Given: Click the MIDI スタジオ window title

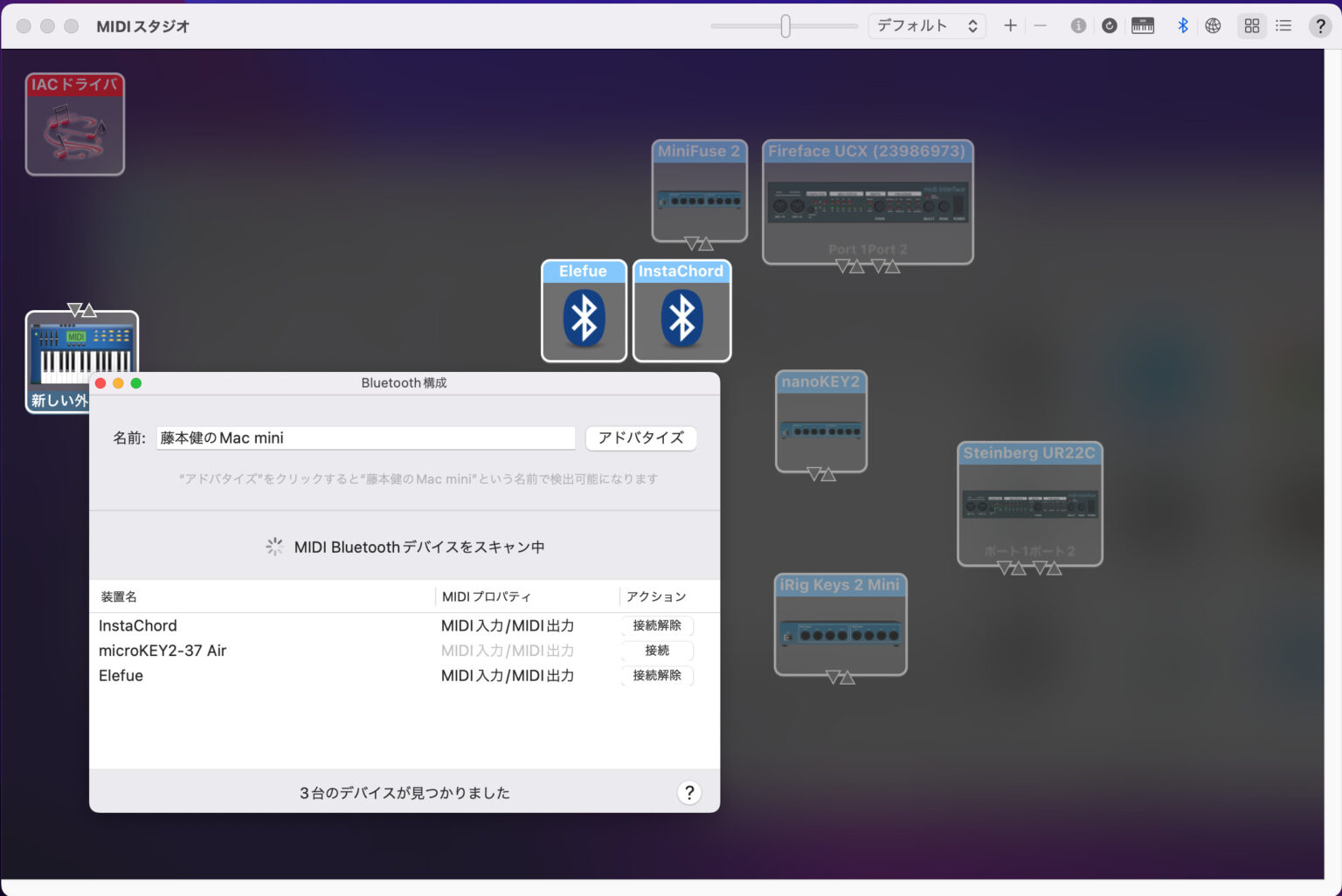Looking at the screenshot, I should point(142,26).
